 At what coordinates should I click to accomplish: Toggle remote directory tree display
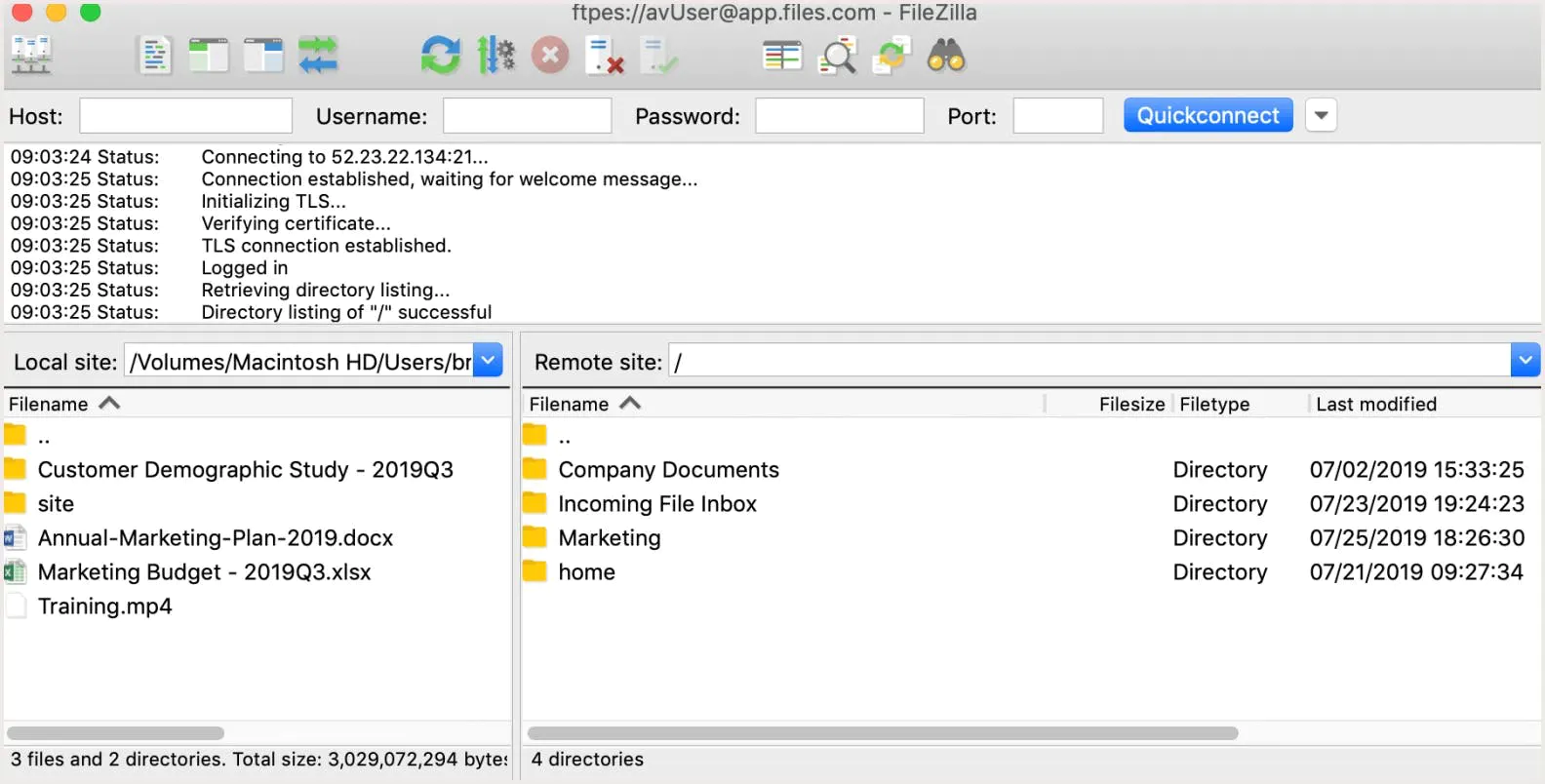(263, 56)
